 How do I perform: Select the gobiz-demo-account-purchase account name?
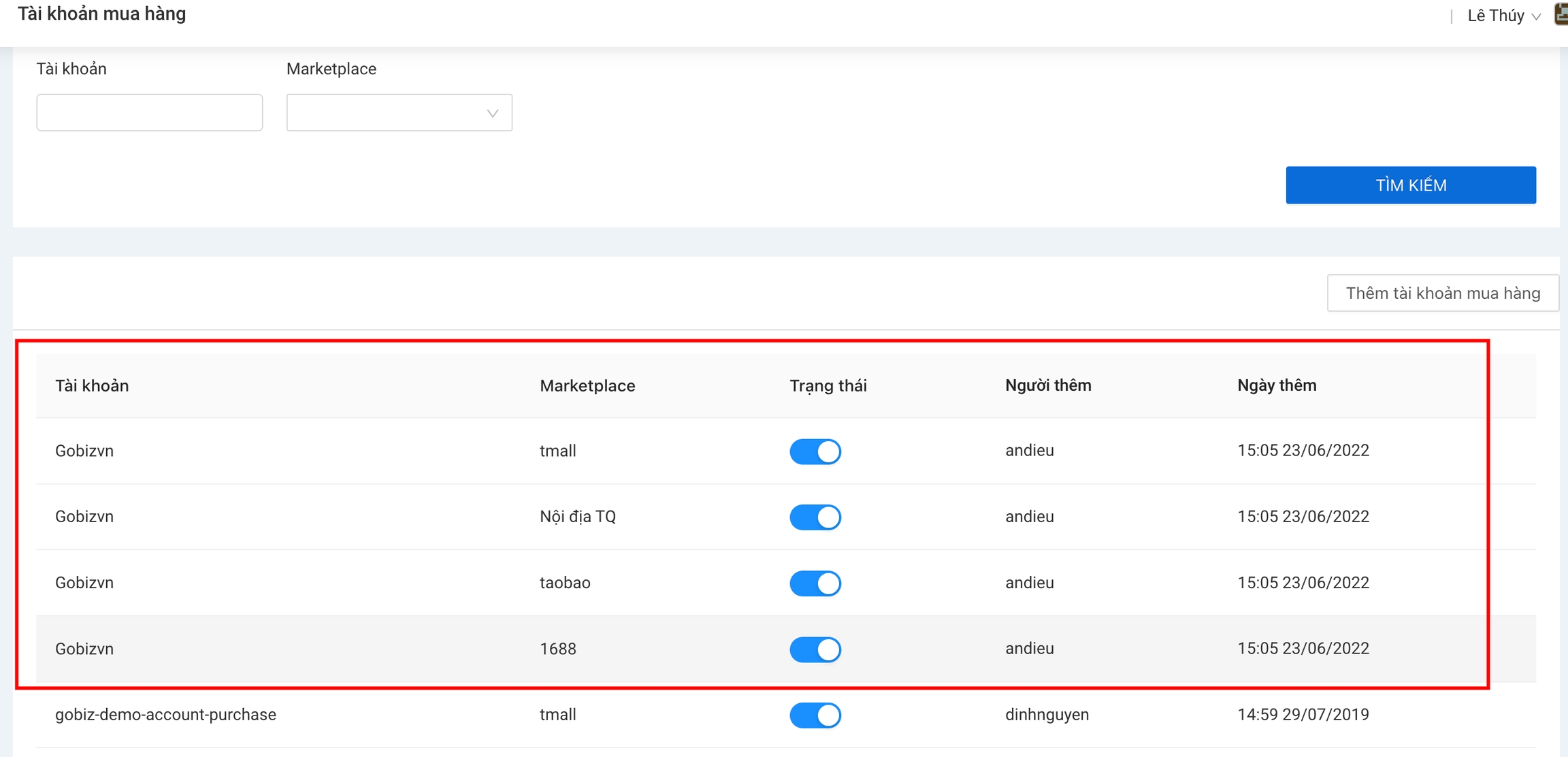pyautogui.click(x=165, y=715)
